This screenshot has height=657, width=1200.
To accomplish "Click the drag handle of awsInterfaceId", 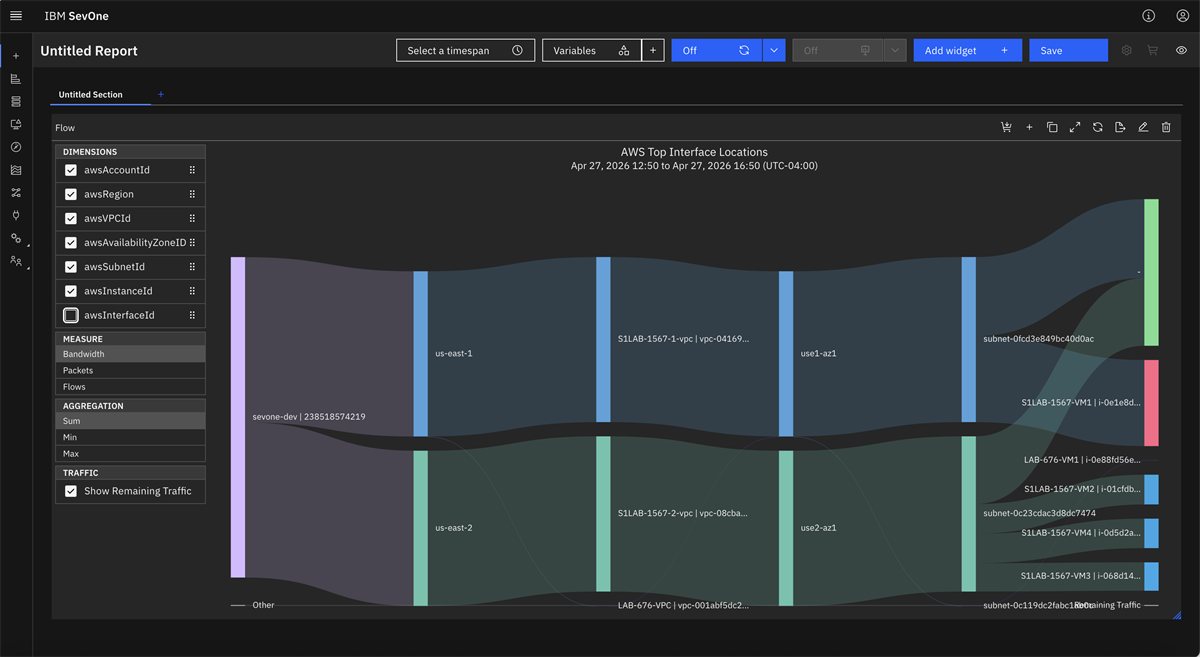I will 192,315.
